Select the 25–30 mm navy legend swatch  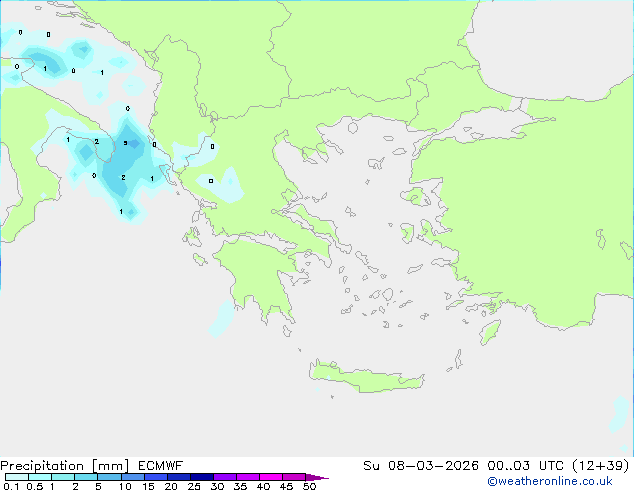(201, 477)
